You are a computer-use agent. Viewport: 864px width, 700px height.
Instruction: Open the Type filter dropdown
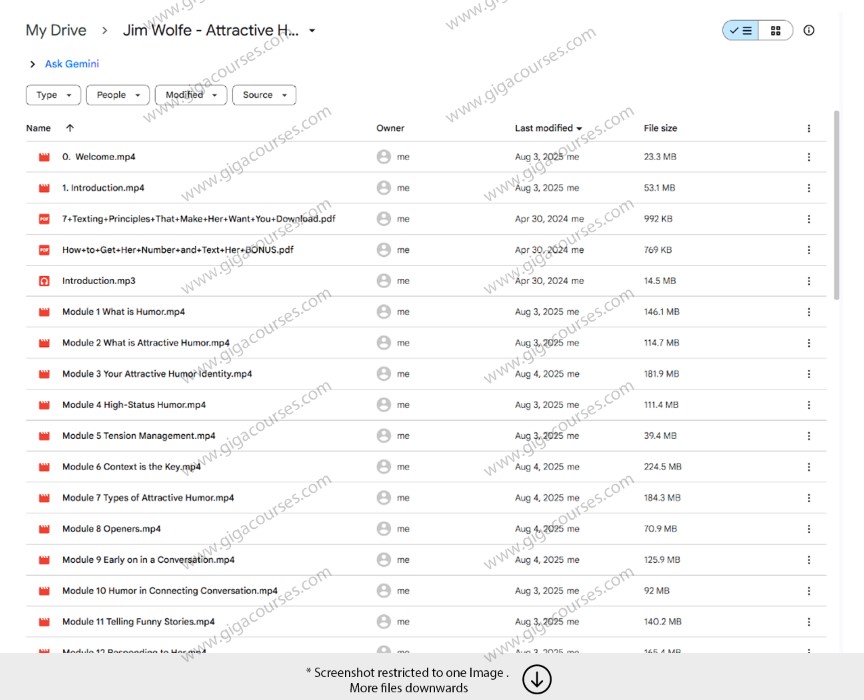pos(53,95)
